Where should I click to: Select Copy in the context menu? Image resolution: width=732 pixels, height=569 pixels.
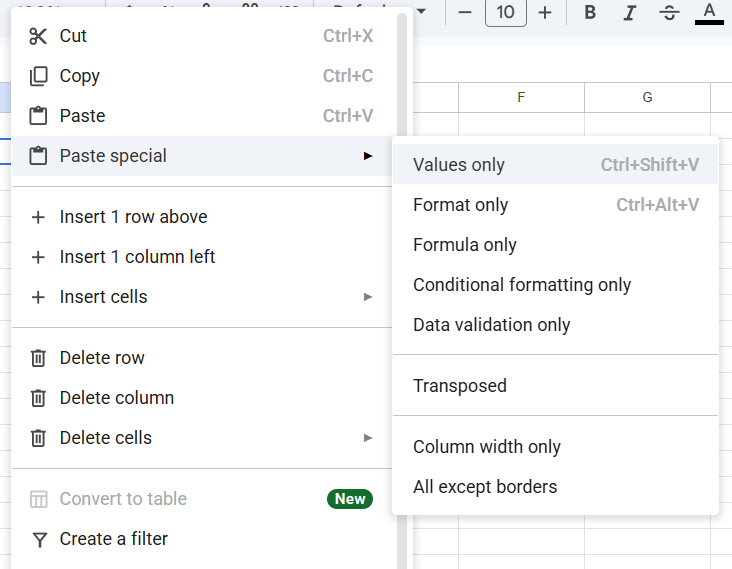[x=79, y=76]
